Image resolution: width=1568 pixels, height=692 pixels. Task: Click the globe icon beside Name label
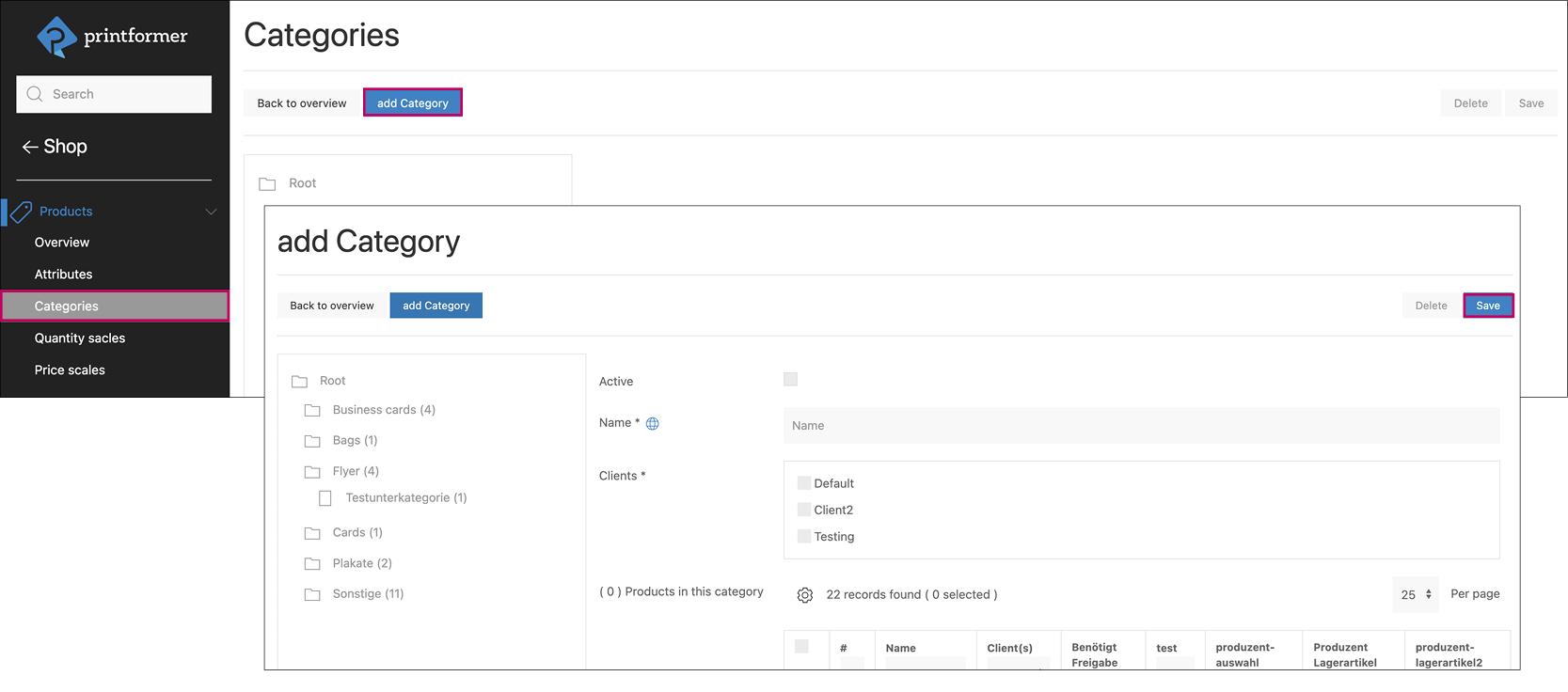click(653, 424)
